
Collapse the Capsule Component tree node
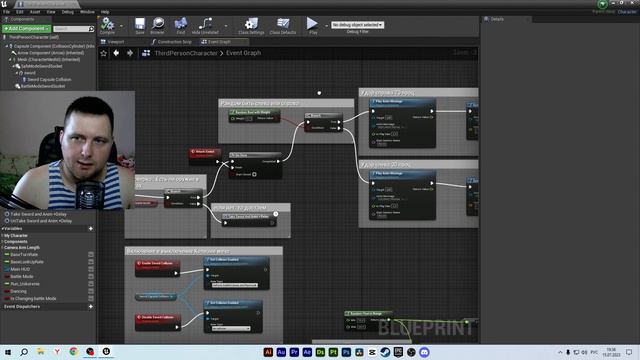point(7,47)
